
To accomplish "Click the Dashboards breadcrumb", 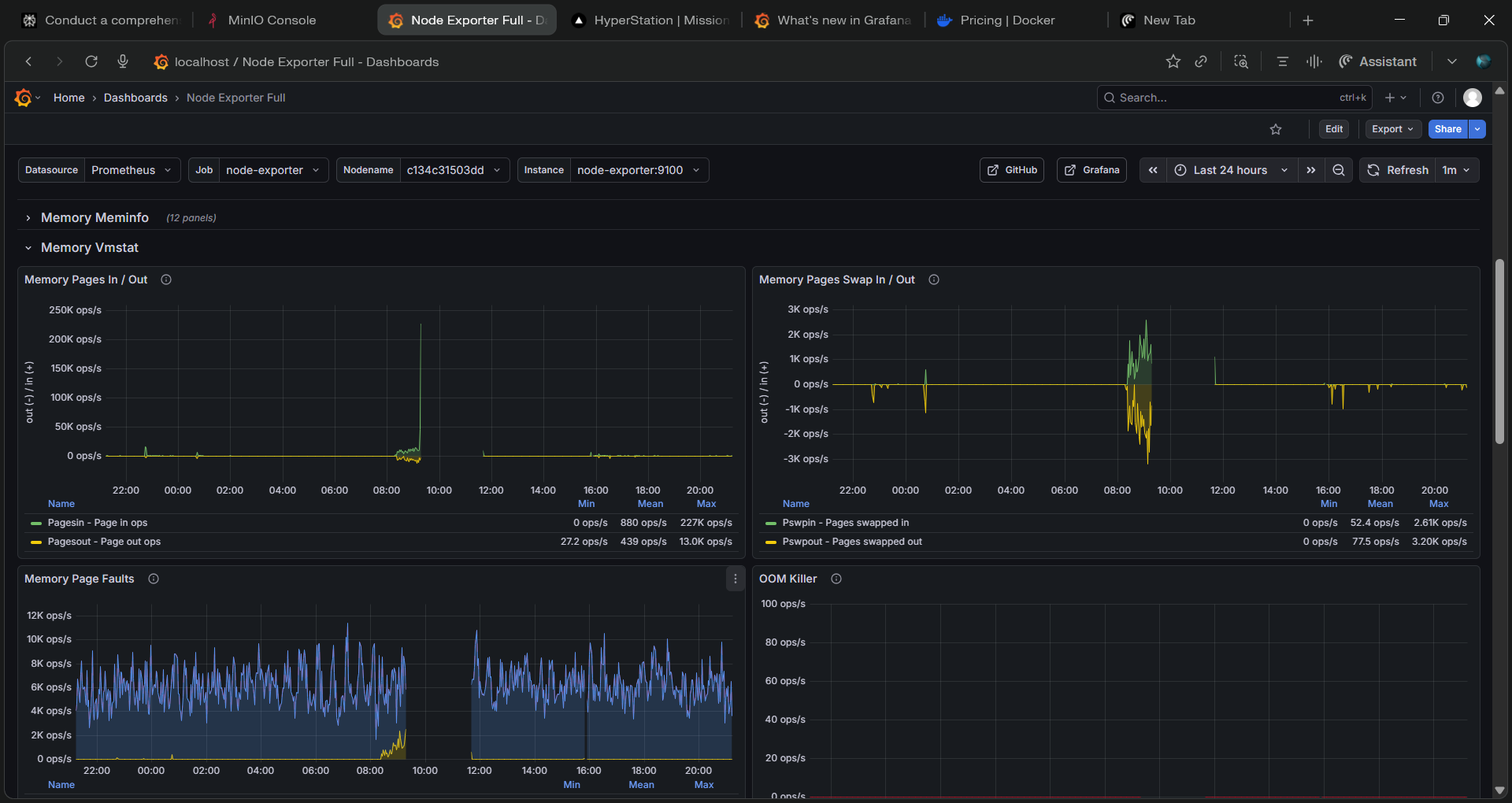I will (x=135, y=98).
